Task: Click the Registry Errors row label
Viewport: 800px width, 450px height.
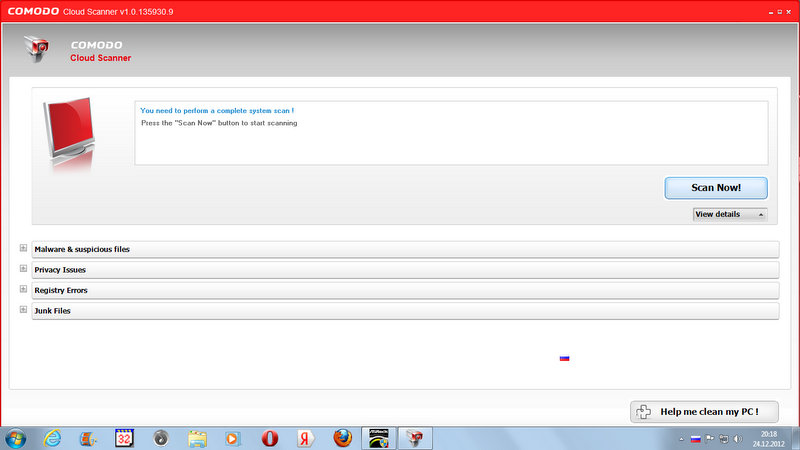Action: tap(61, 290)
